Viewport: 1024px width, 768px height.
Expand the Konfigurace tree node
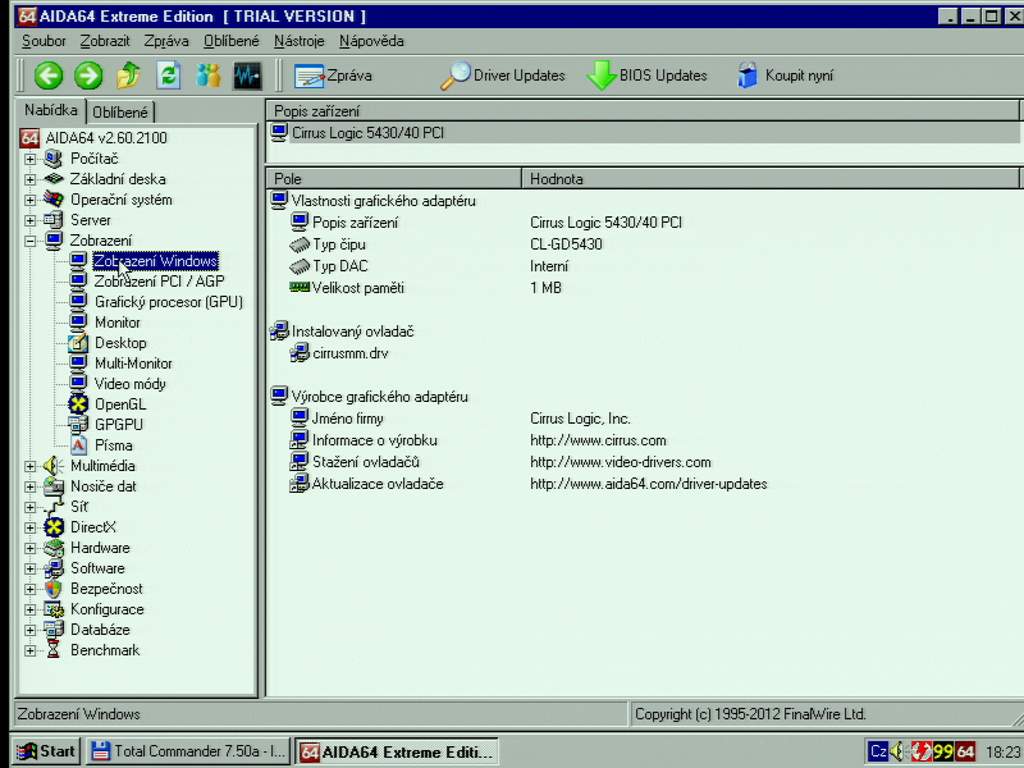[x=30, y=610]
